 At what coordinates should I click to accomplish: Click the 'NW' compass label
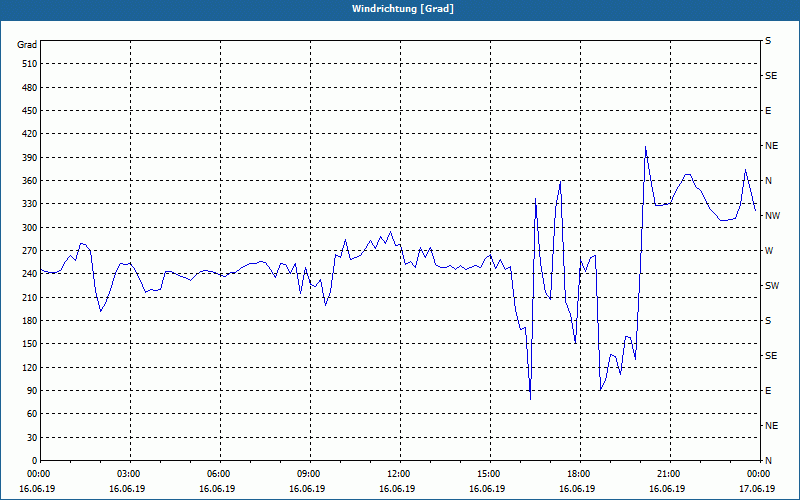(772, 216)
